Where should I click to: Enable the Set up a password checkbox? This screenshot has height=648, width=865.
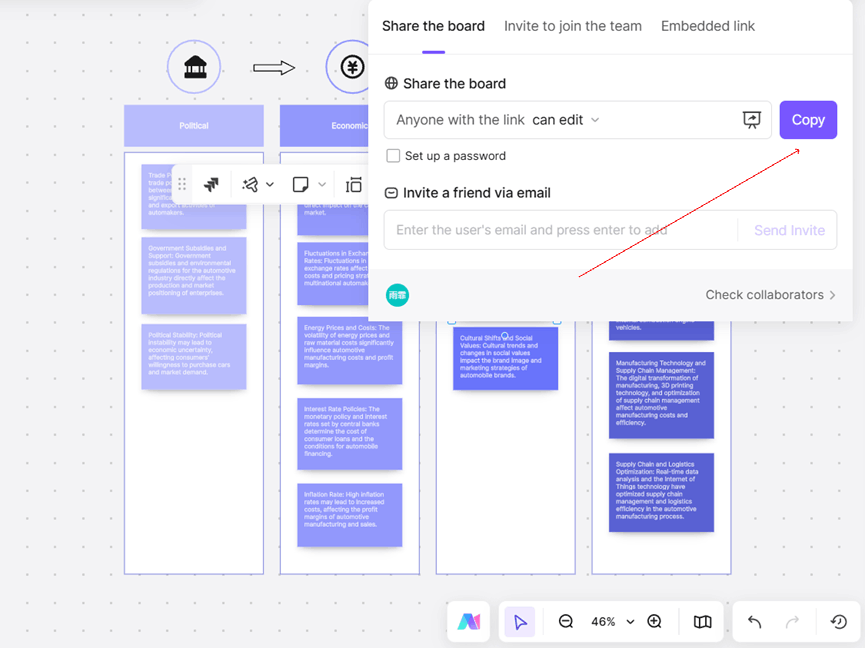pyautogui.click(x=394, y=156)
